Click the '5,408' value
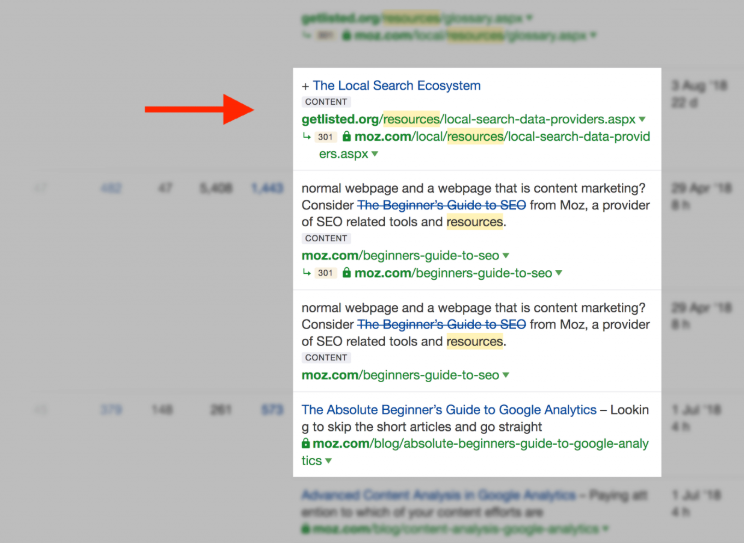 [x=216, y=188]
